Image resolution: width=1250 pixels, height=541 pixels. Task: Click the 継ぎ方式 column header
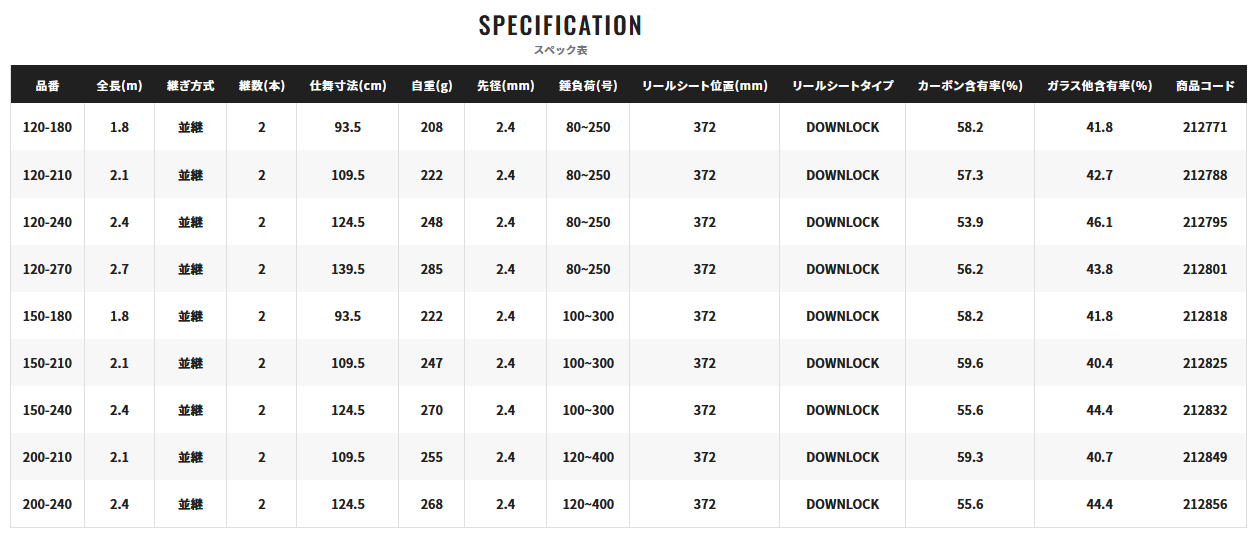point(190,86)
